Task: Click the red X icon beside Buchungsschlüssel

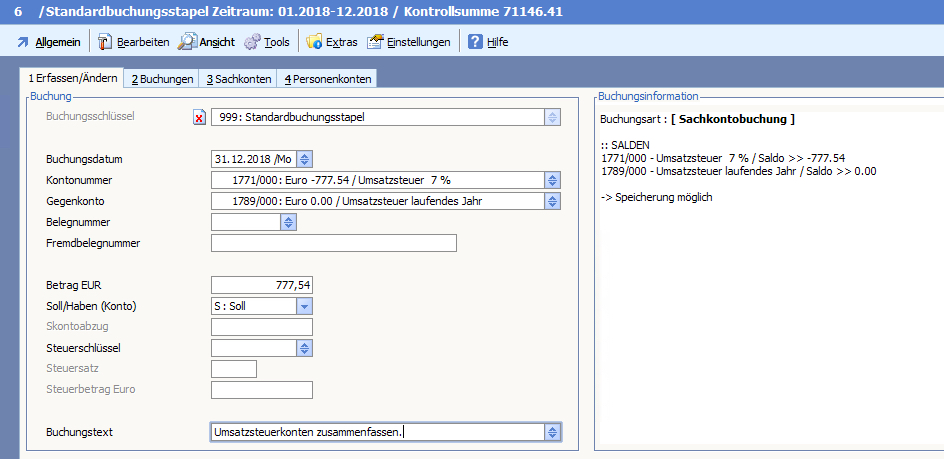Action: [199, 117]
